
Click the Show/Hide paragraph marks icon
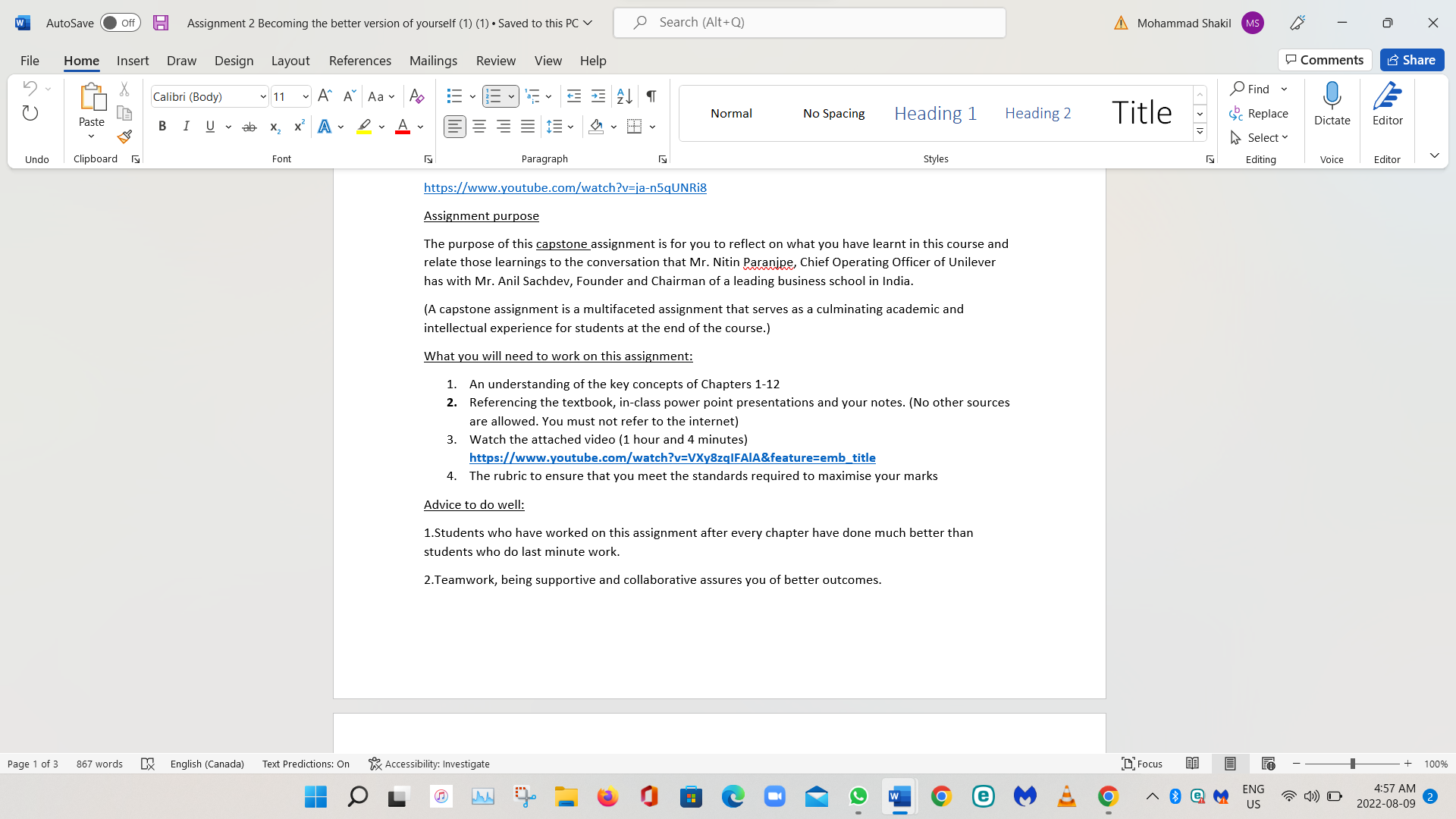[x=651, y=96]
